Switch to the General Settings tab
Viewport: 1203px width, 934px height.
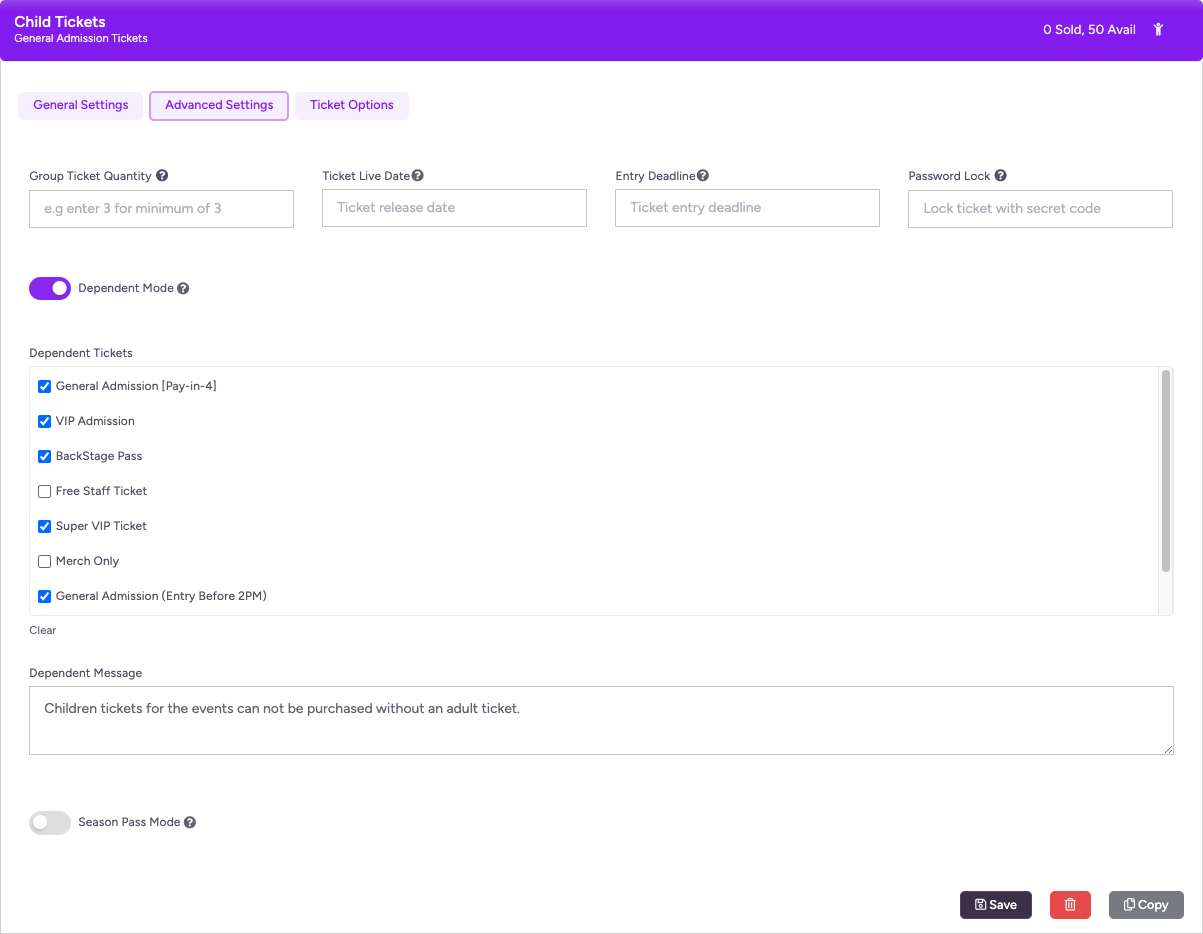tap(81, 105)
